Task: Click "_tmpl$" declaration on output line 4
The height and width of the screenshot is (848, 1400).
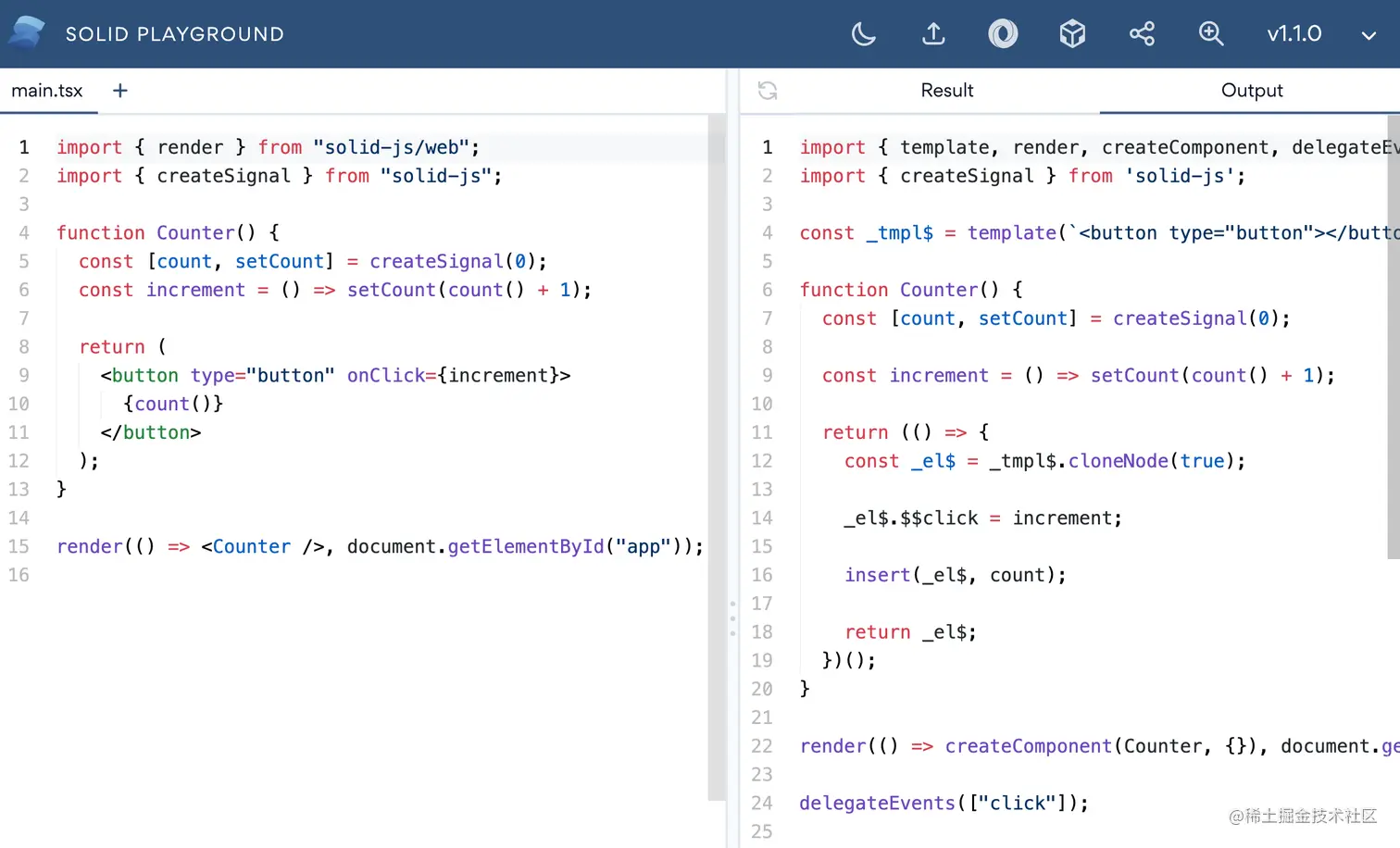Action: pyautogui.click(x=899, y=233)
